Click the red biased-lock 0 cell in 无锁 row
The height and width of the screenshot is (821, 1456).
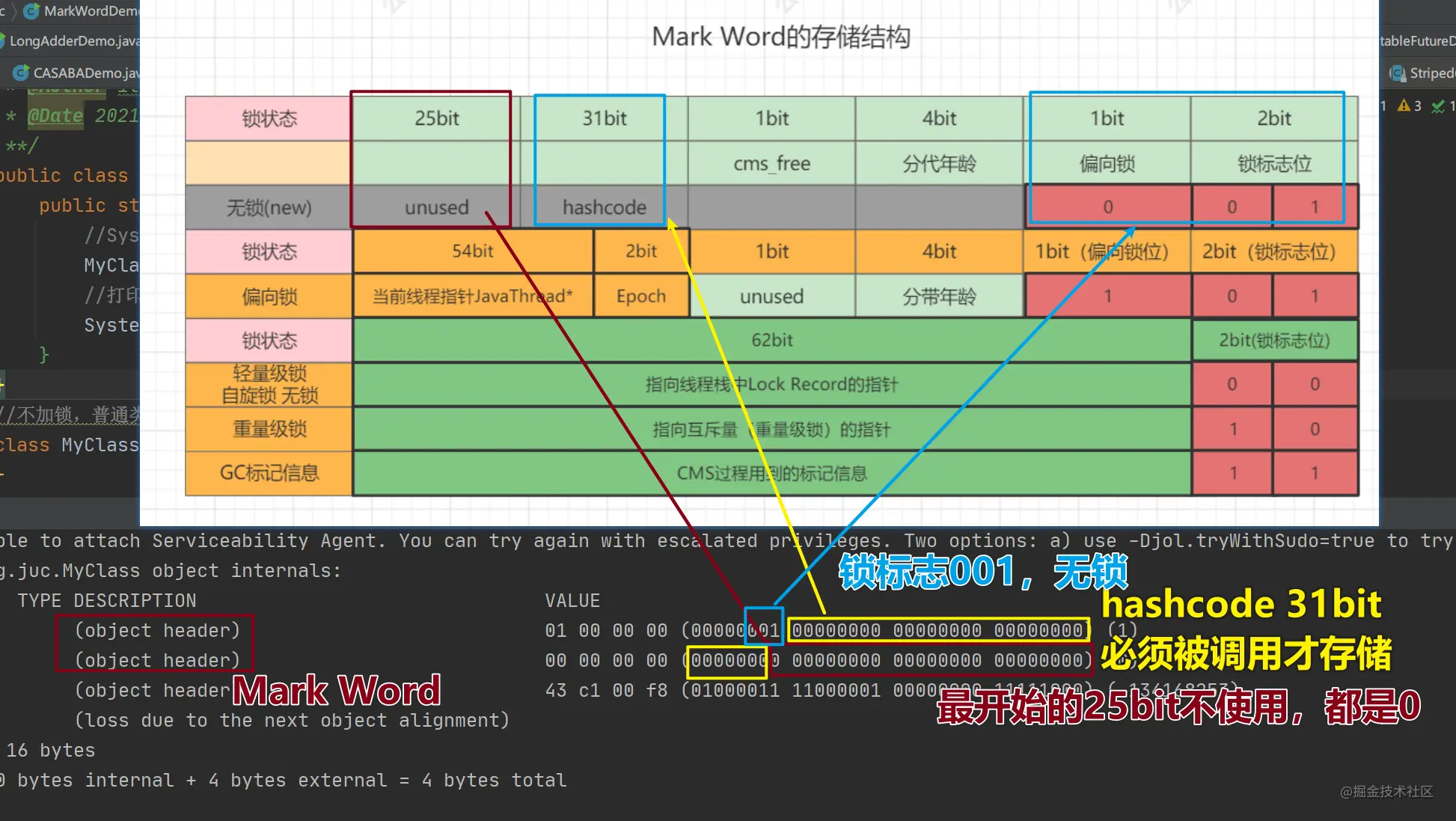[x=1107, y=207]
